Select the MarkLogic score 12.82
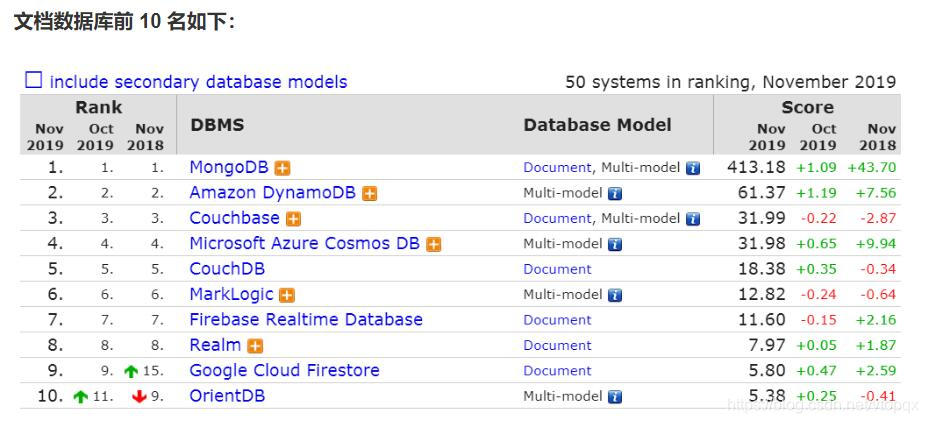 pos(762,294)
